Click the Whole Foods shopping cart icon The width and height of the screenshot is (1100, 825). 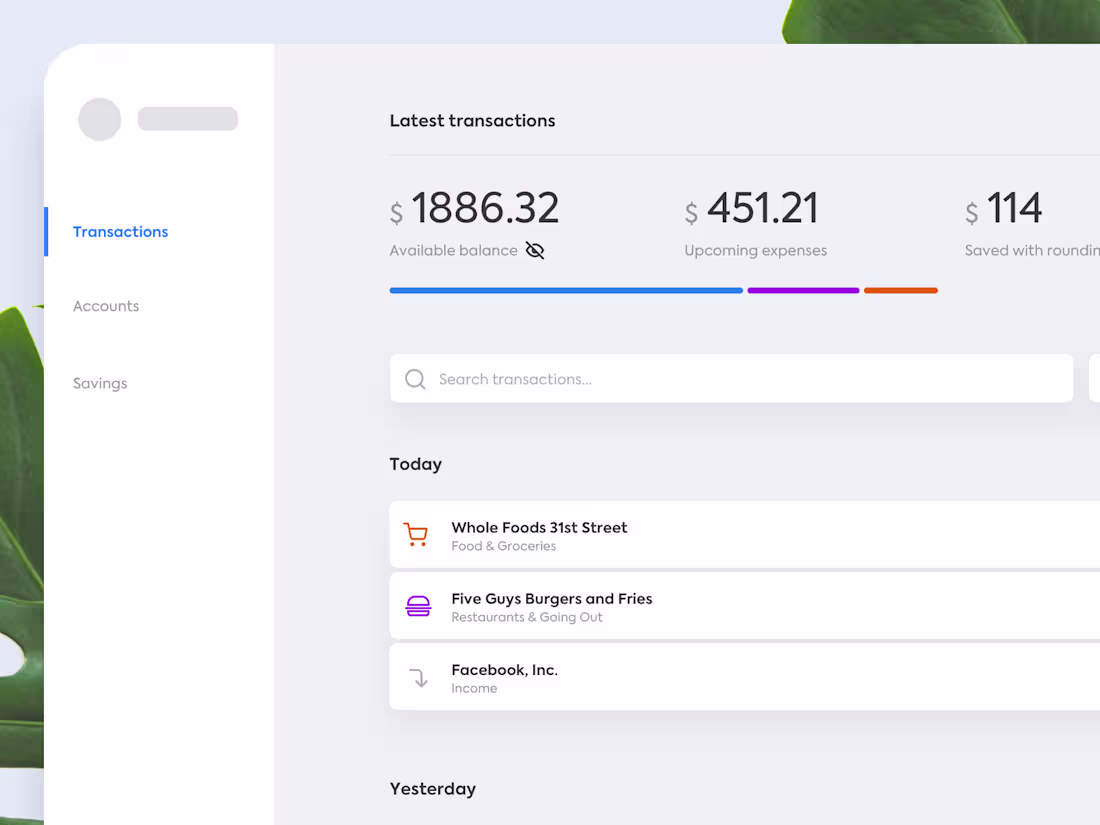[x=416, y=534]
